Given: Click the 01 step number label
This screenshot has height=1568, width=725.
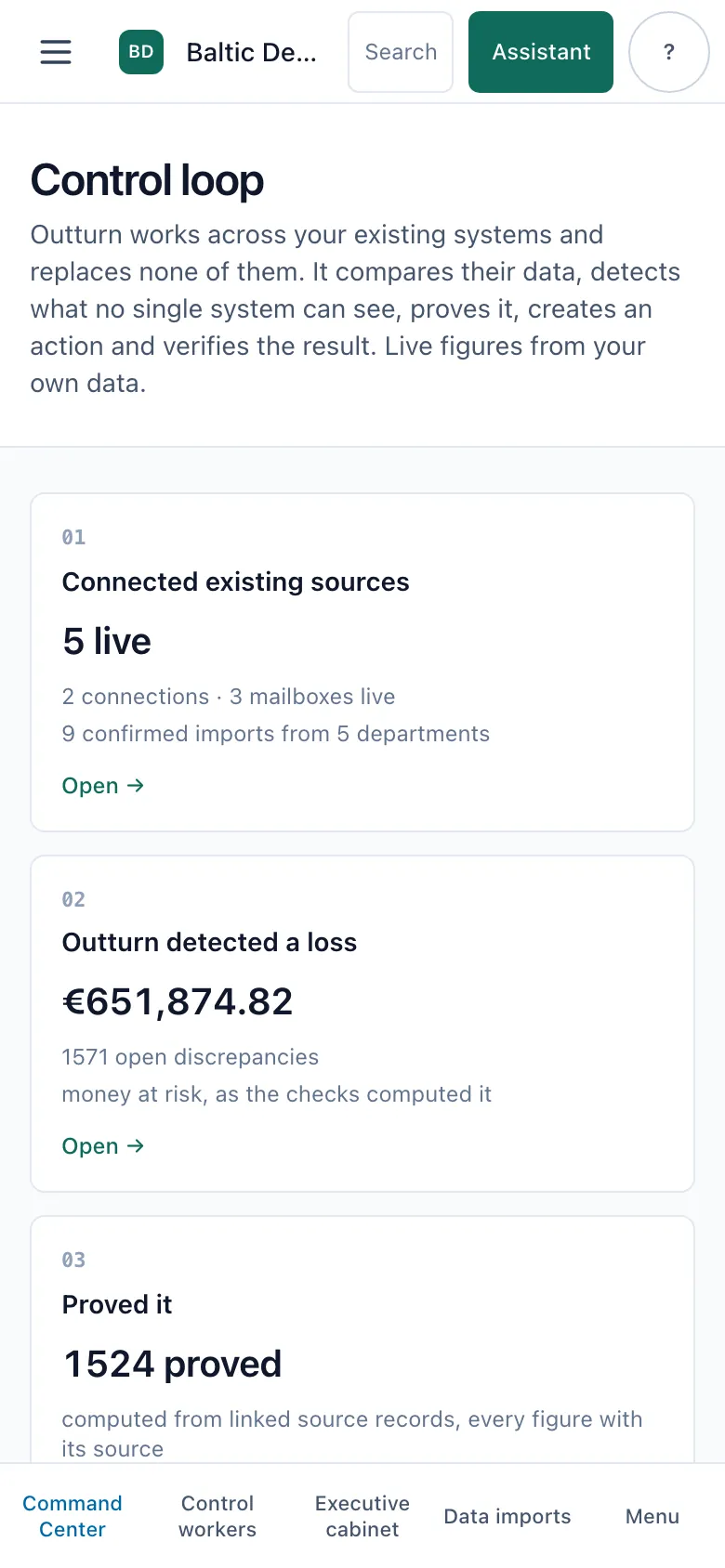Looking at the screenshot, I should (73, 537).
